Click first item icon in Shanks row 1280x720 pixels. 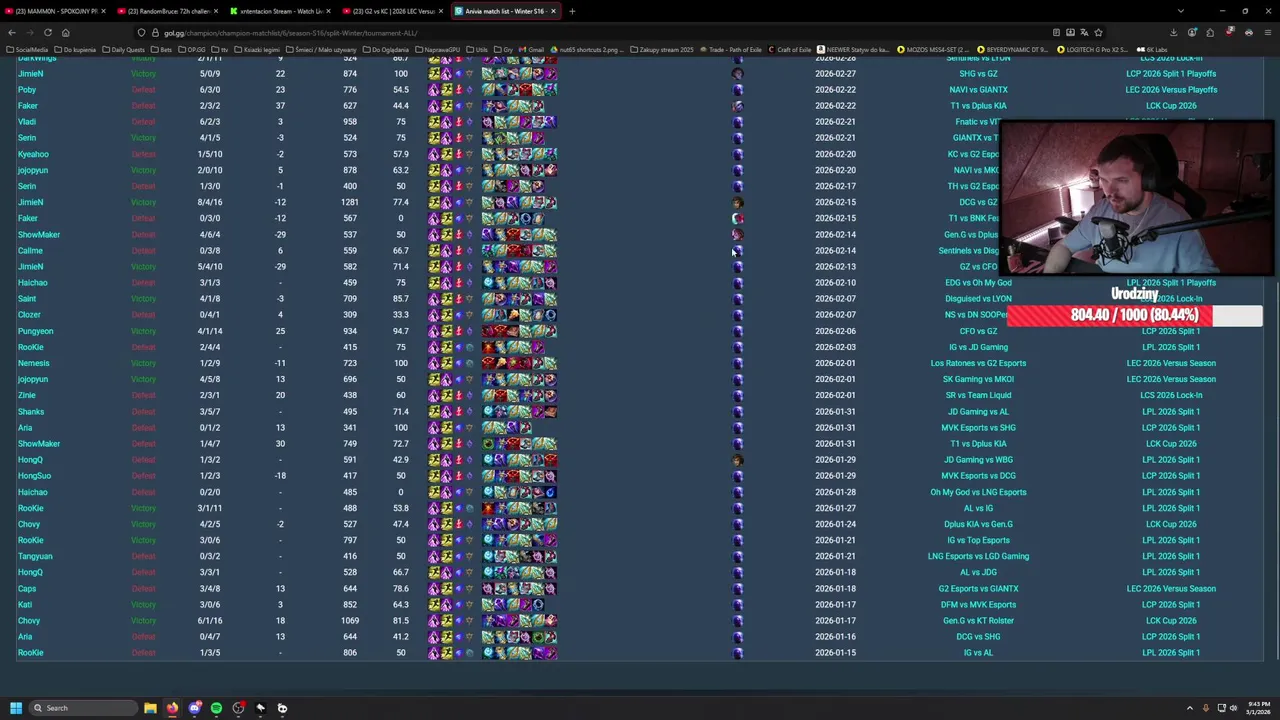[488, 411]
